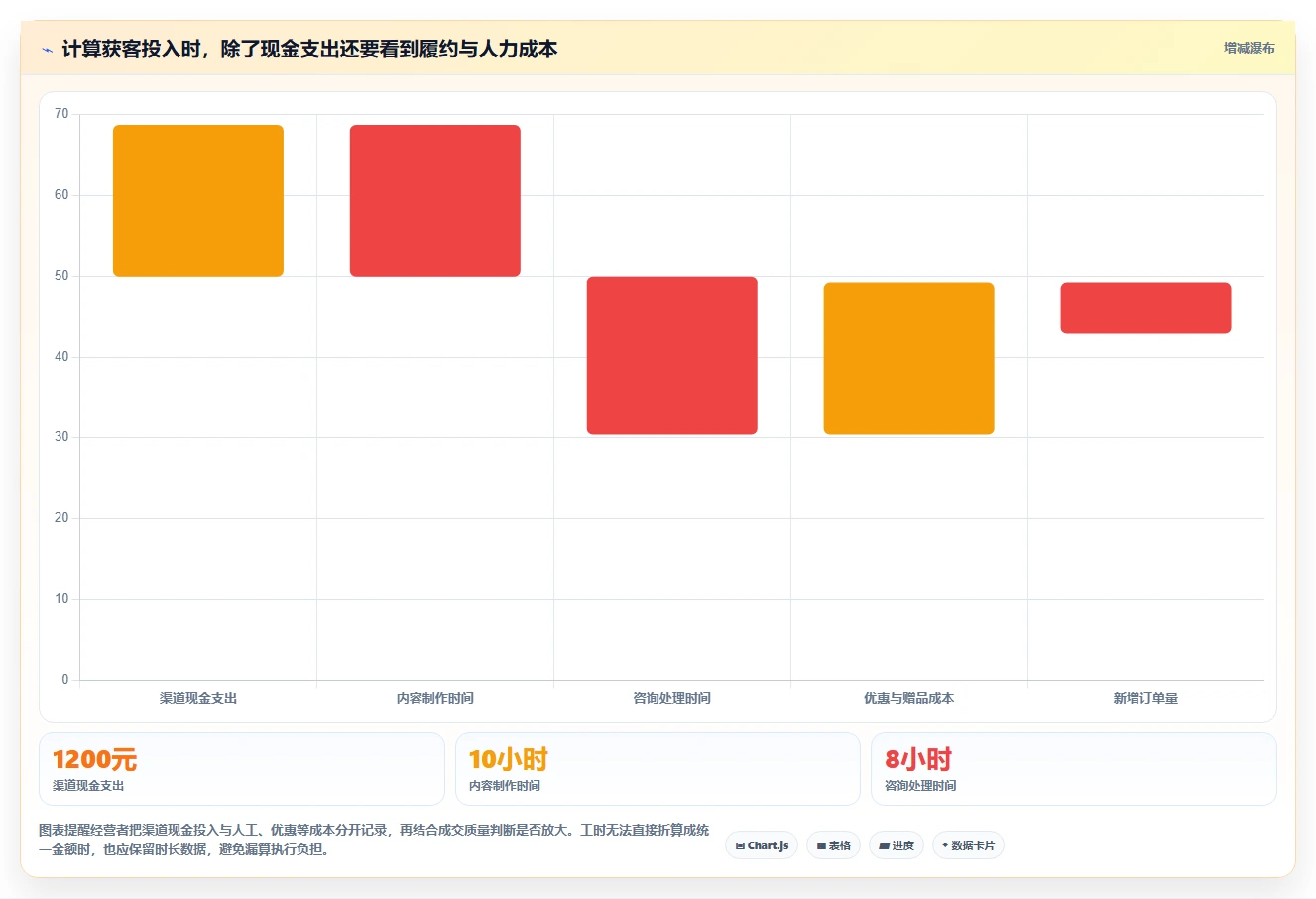This screenshot has height=899, width=1316.
Task: Click the y-axis value 20
Action: 61,518
